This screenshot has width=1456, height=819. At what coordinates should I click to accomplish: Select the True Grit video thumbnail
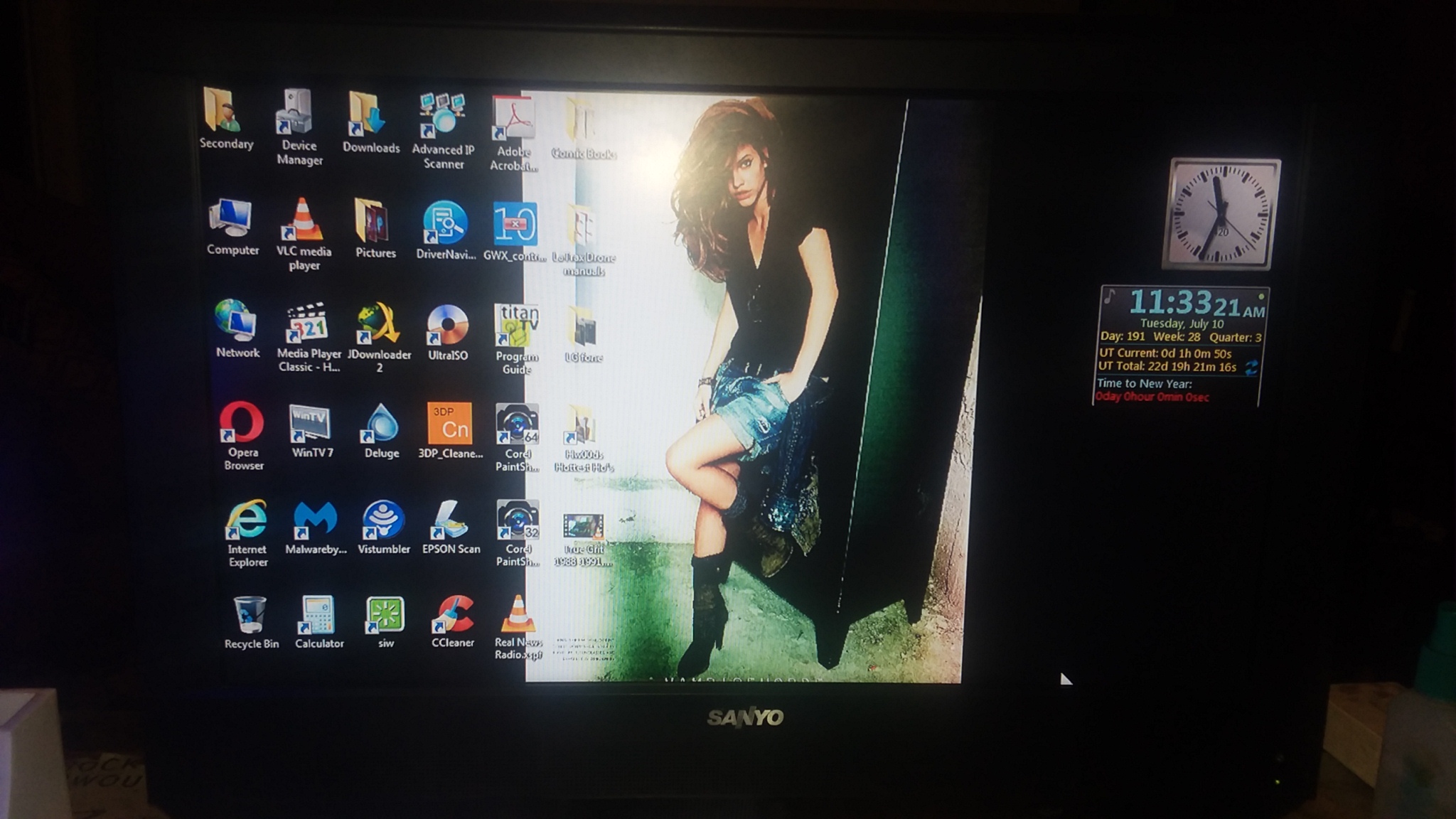click(583, 527)
